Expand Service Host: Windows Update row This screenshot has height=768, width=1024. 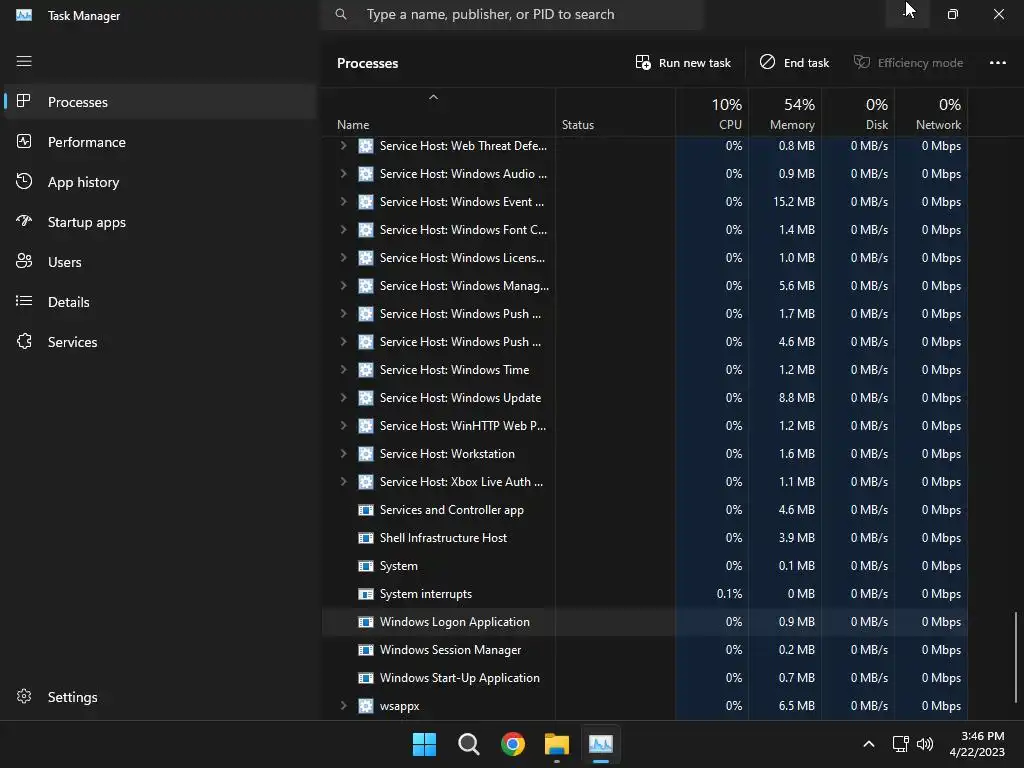point(343,398)
